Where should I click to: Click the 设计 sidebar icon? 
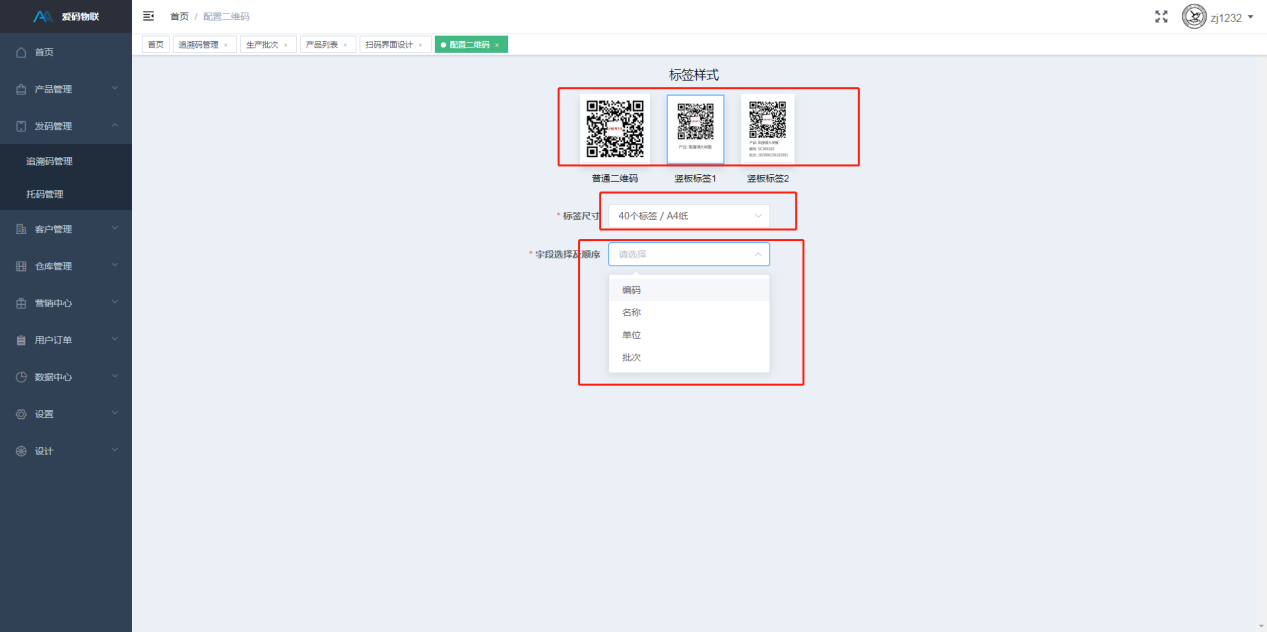(x=21, y=451)
